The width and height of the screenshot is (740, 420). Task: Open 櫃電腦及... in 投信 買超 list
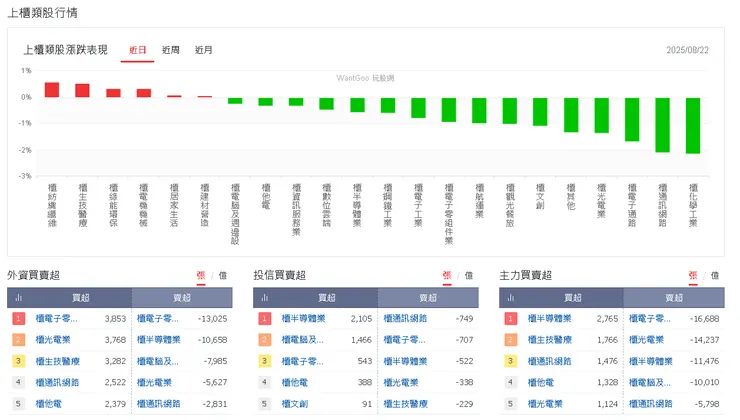click(302, 340)
